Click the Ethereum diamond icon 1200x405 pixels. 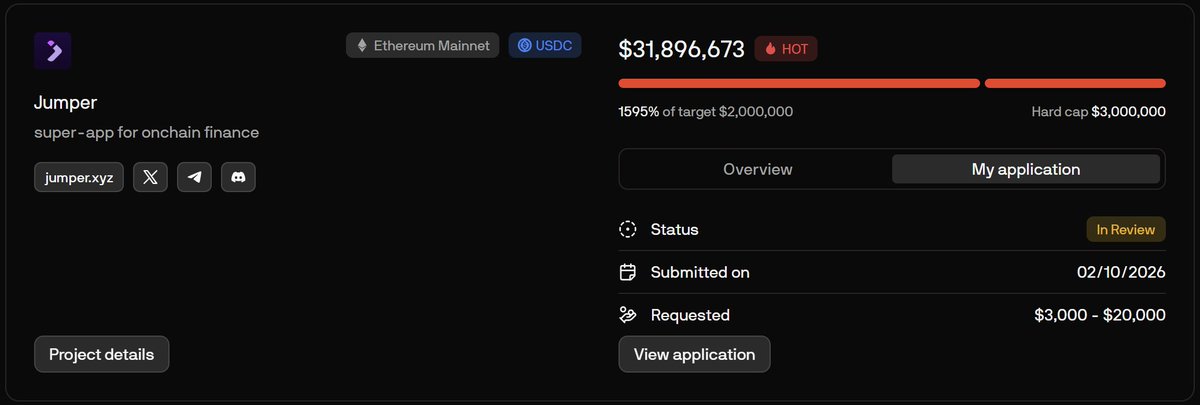pos(362,46)
